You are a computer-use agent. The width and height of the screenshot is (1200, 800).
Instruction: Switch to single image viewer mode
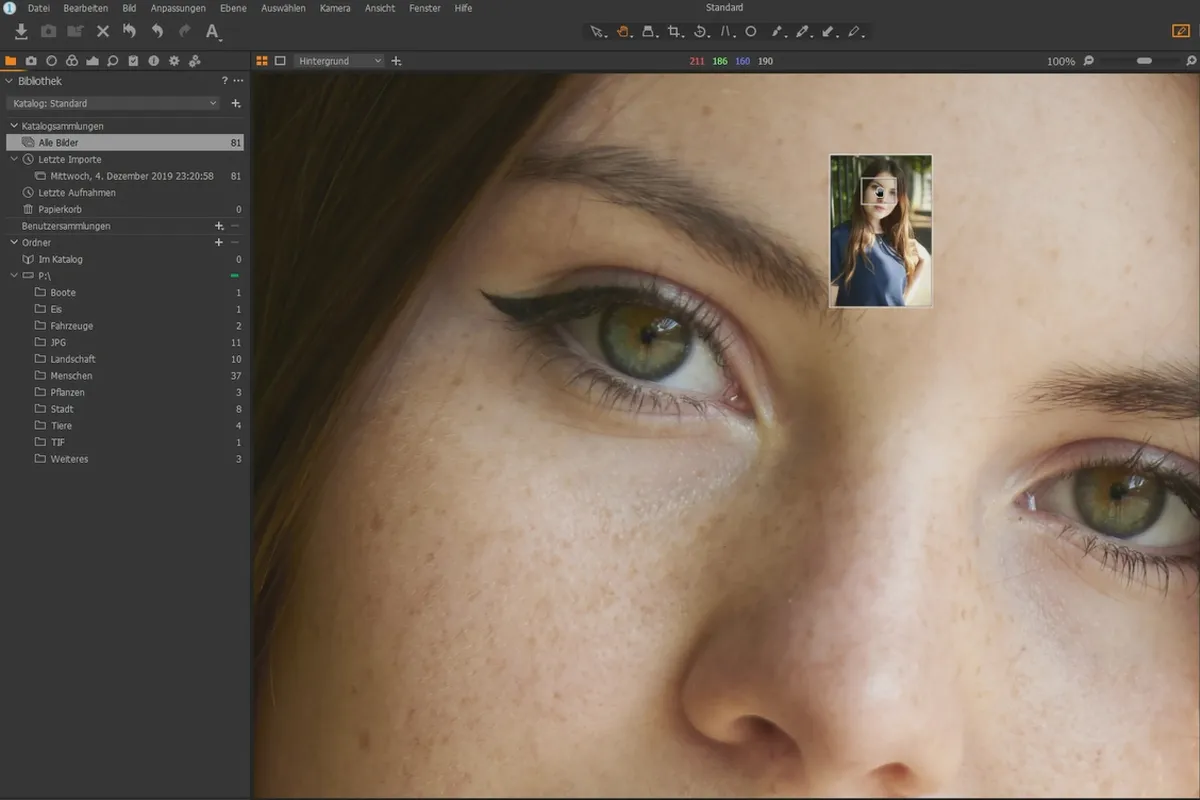tap(280, 61)
